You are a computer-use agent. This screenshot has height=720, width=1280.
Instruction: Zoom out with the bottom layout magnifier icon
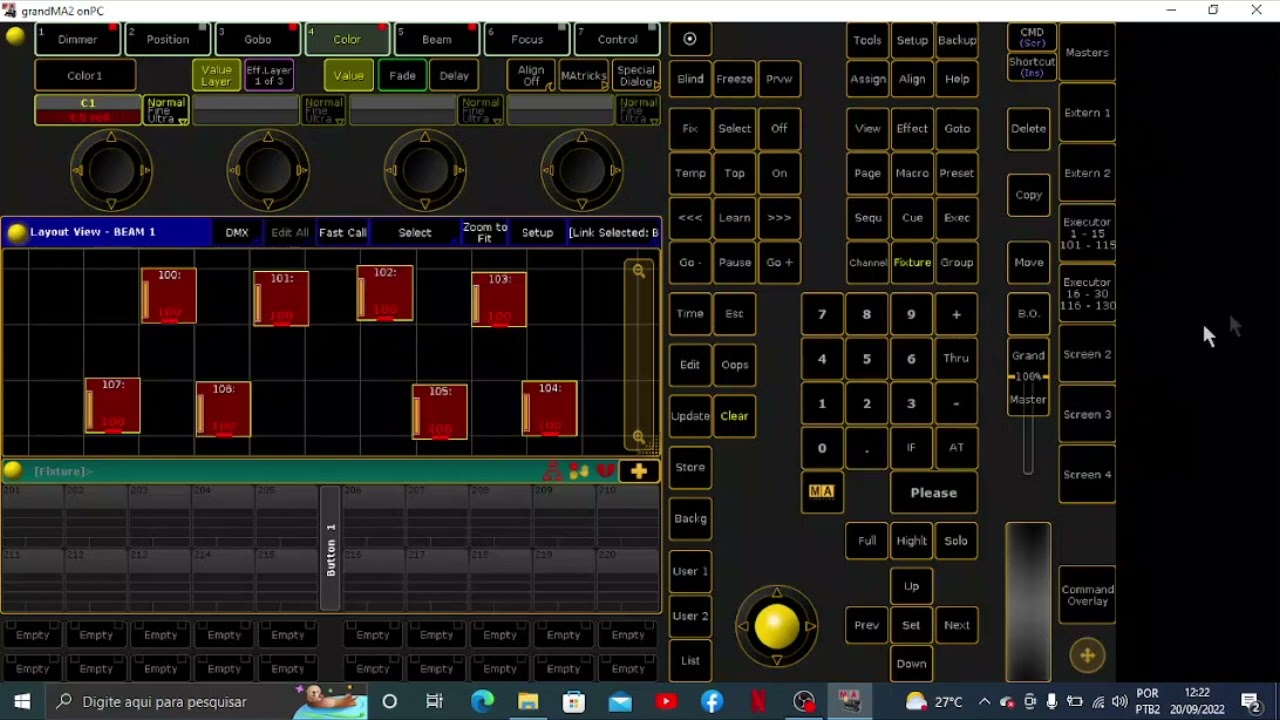639,438
